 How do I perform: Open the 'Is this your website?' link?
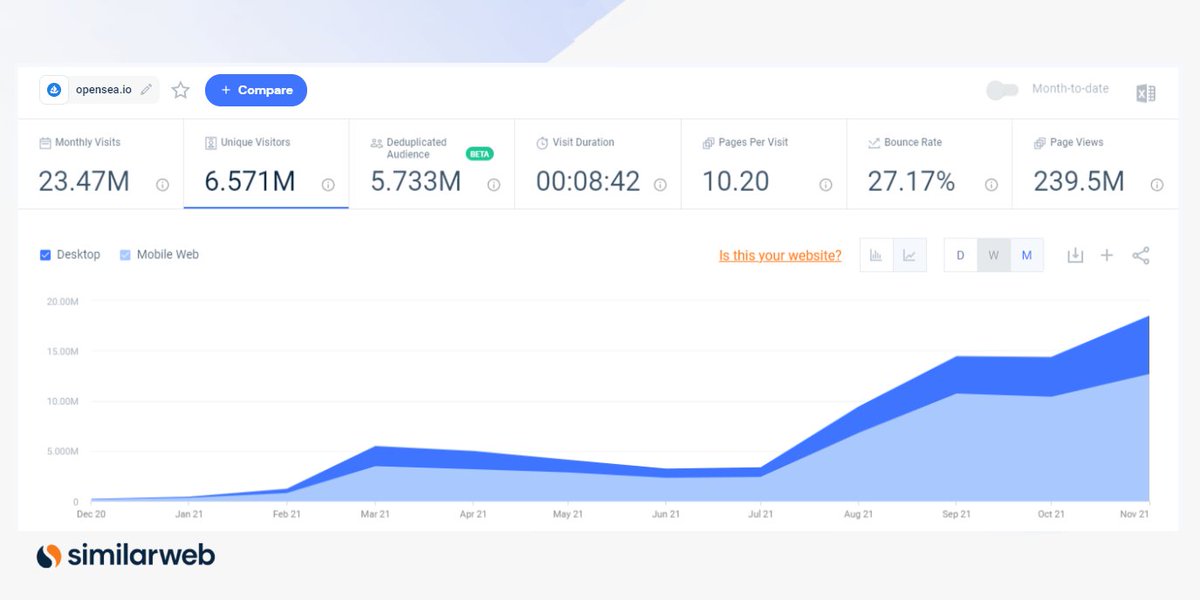[x=780, y=256]
